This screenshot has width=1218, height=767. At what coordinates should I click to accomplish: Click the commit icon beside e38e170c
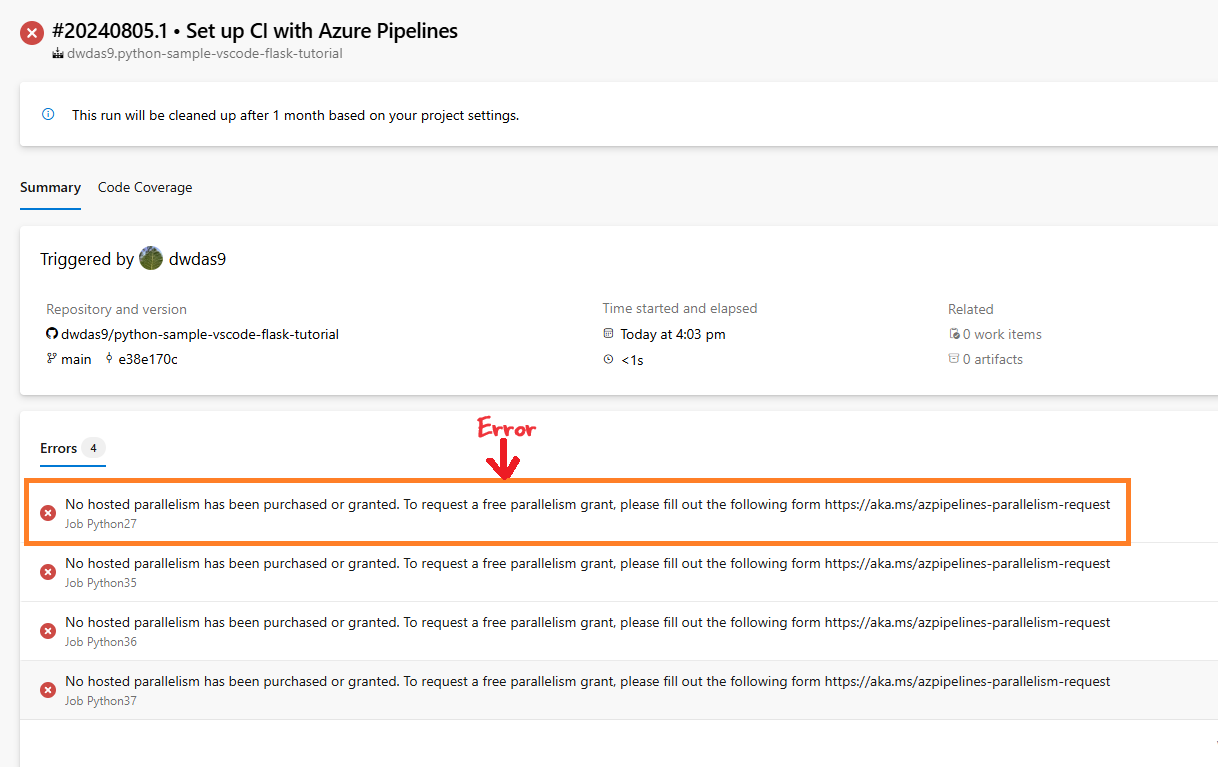(109, 359)
